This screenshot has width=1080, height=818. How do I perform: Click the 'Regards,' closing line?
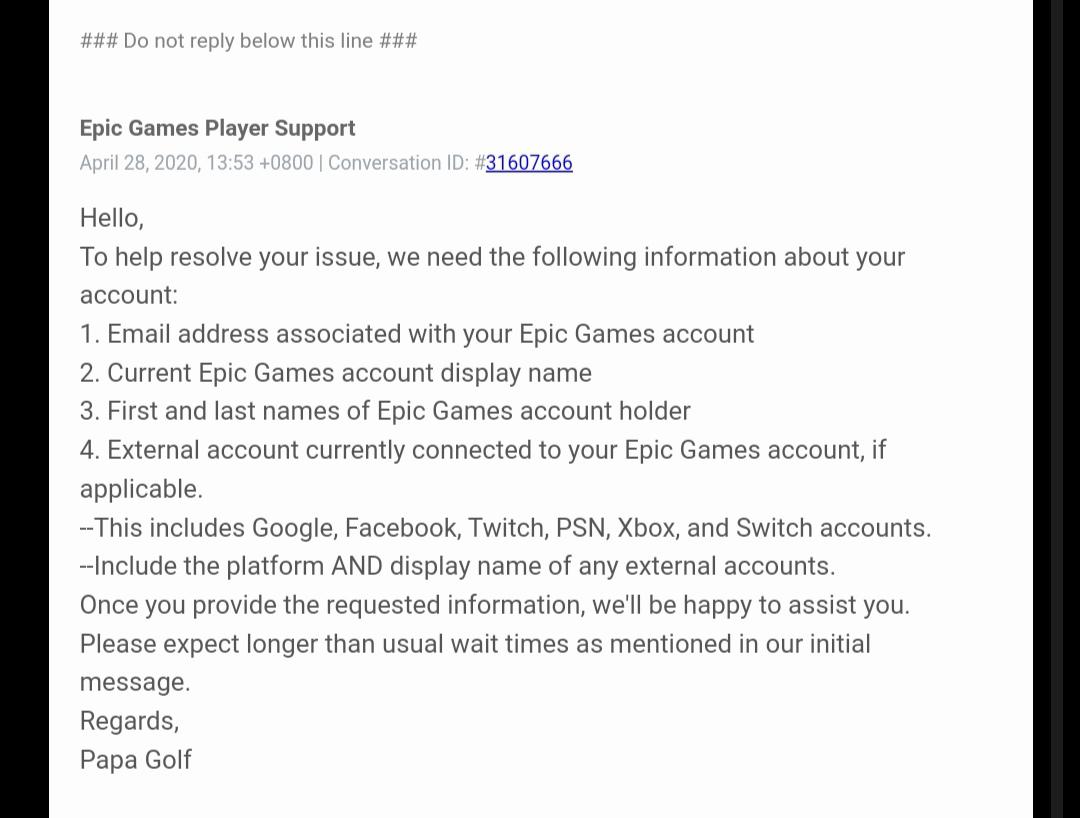point(129,721)
